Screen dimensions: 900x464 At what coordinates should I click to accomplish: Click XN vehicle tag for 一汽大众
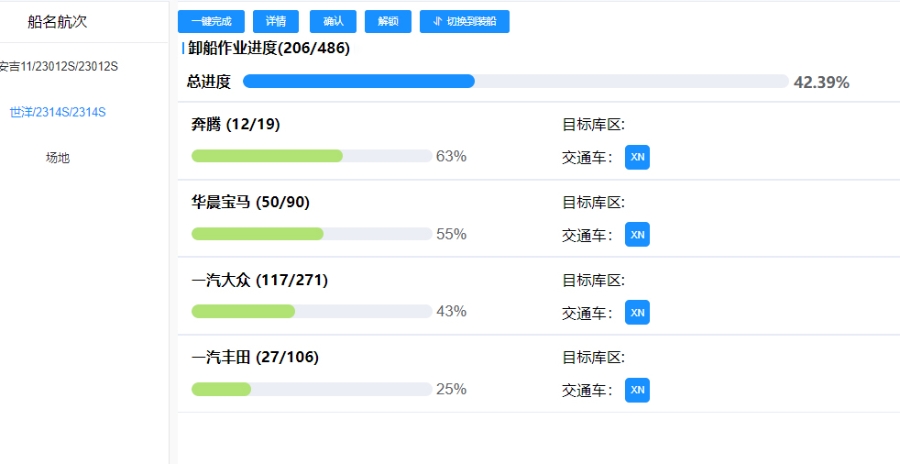click(x=637, y=312)
